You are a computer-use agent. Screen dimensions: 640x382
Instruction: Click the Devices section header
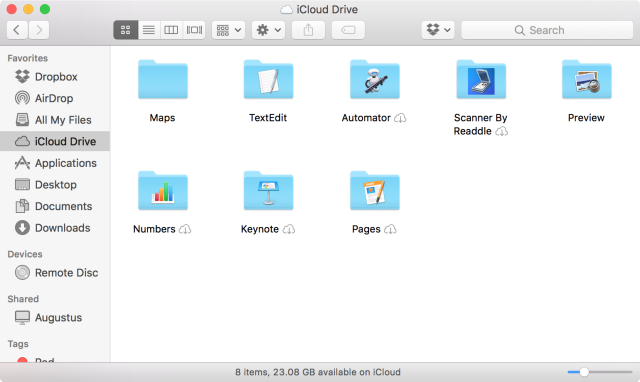25,254
